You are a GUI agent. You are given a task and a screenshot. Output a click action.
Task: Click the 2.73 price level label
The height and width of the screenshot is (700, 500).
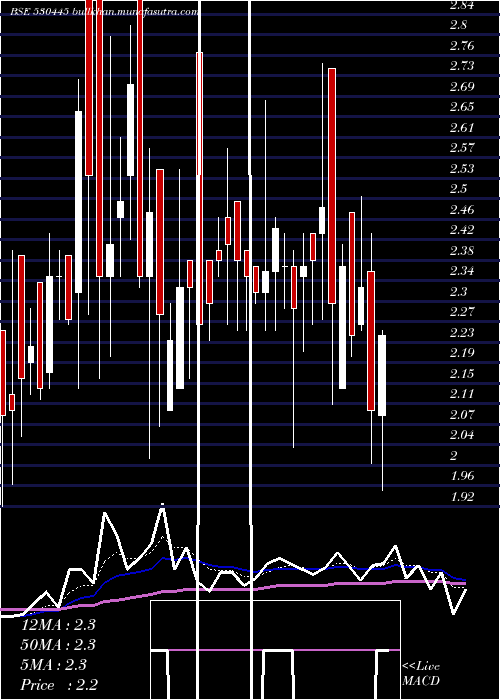tap(462, 66)
